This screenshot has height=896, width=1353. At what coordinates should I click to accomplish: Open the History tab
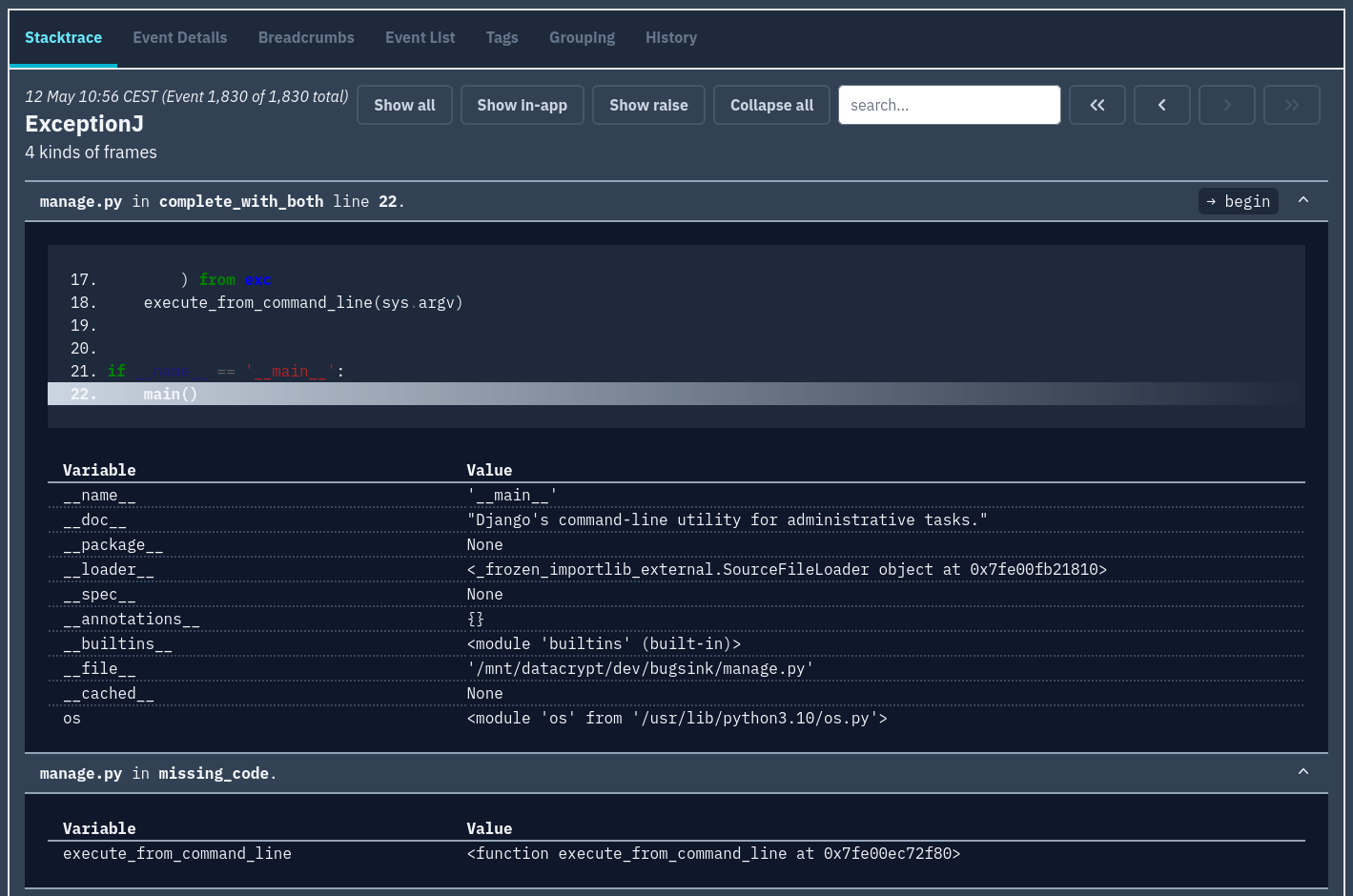tap(671, 38)
